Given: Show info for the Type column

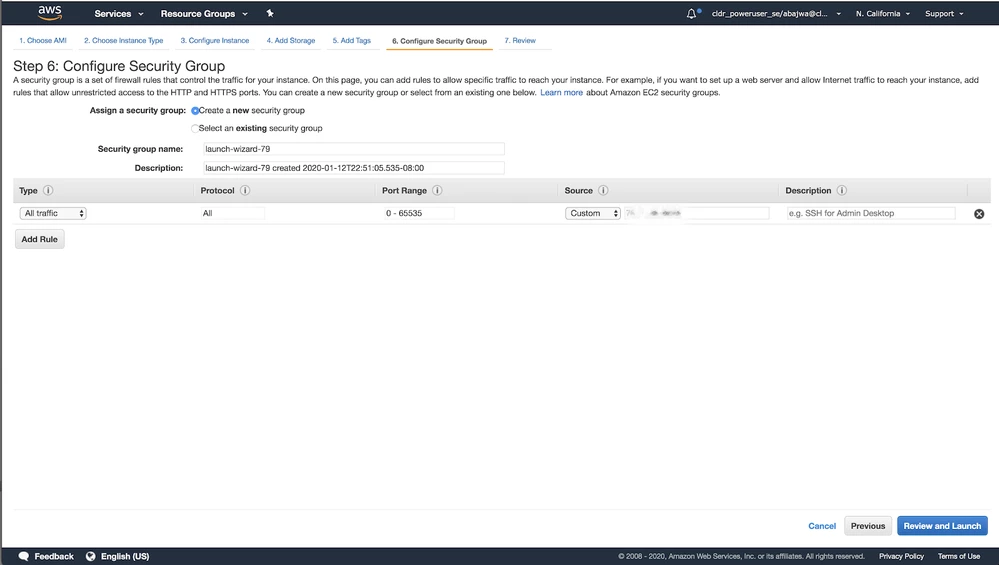Looking at the screenshot, I should [x=48, y=190].
